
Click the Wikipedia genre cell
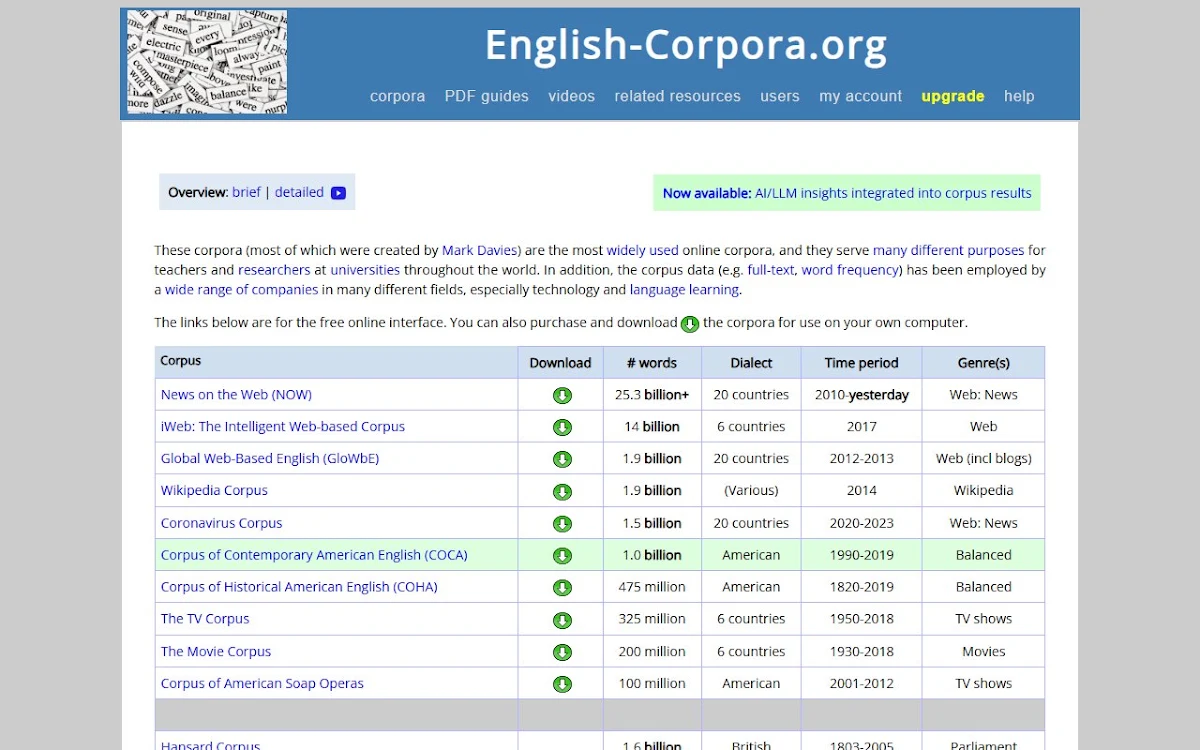pyautogui.click(x=983, y=491)
